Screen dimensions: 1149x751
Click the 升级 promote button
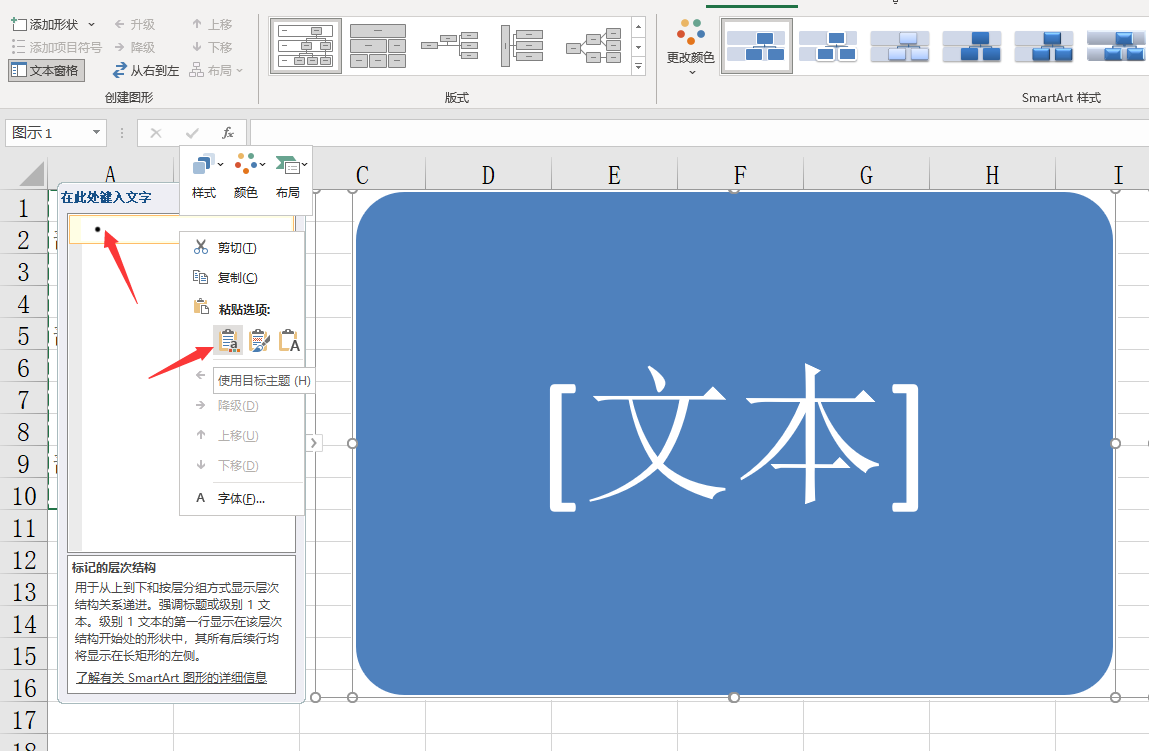(x=135, y=24)
